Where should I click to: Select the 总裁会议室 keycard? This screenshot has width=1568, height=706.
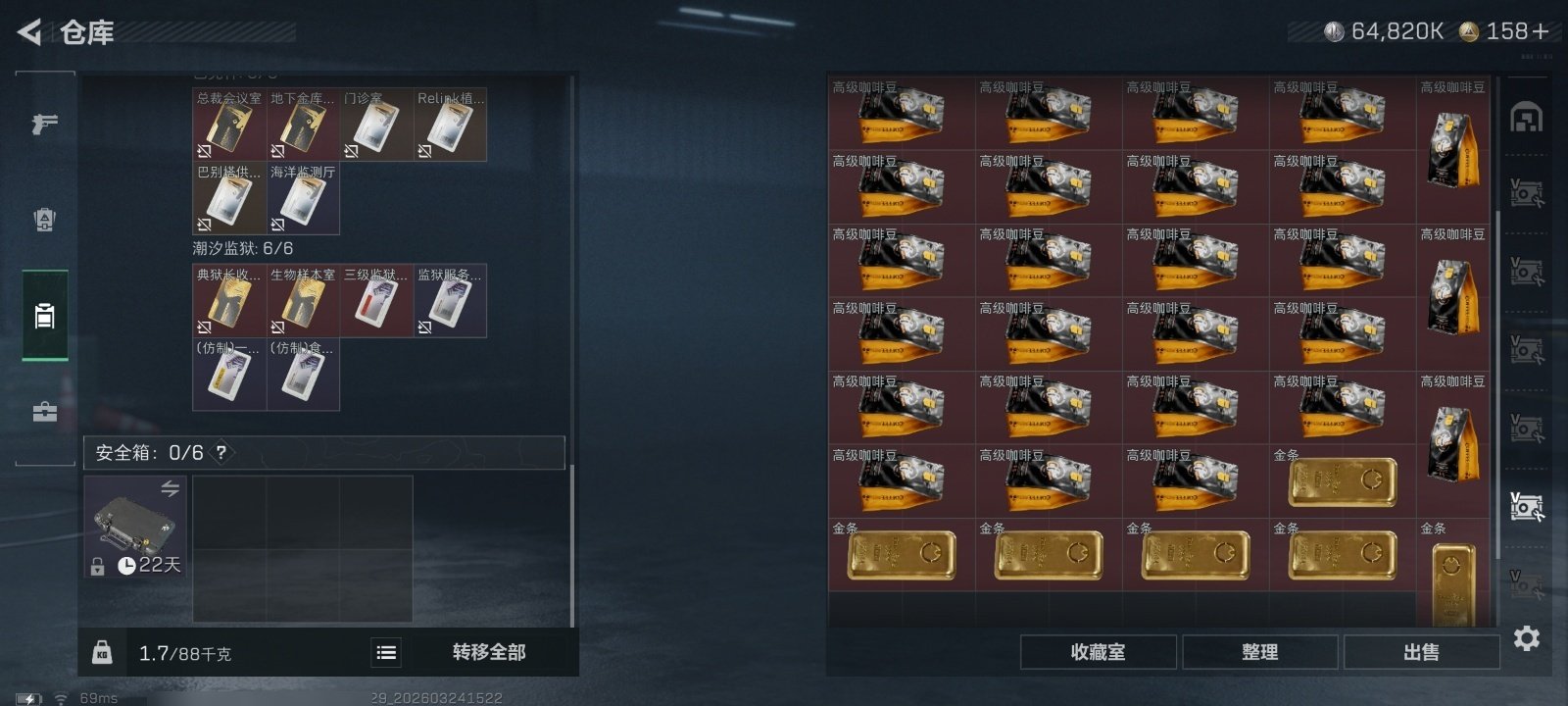click(x=229, y=125)
